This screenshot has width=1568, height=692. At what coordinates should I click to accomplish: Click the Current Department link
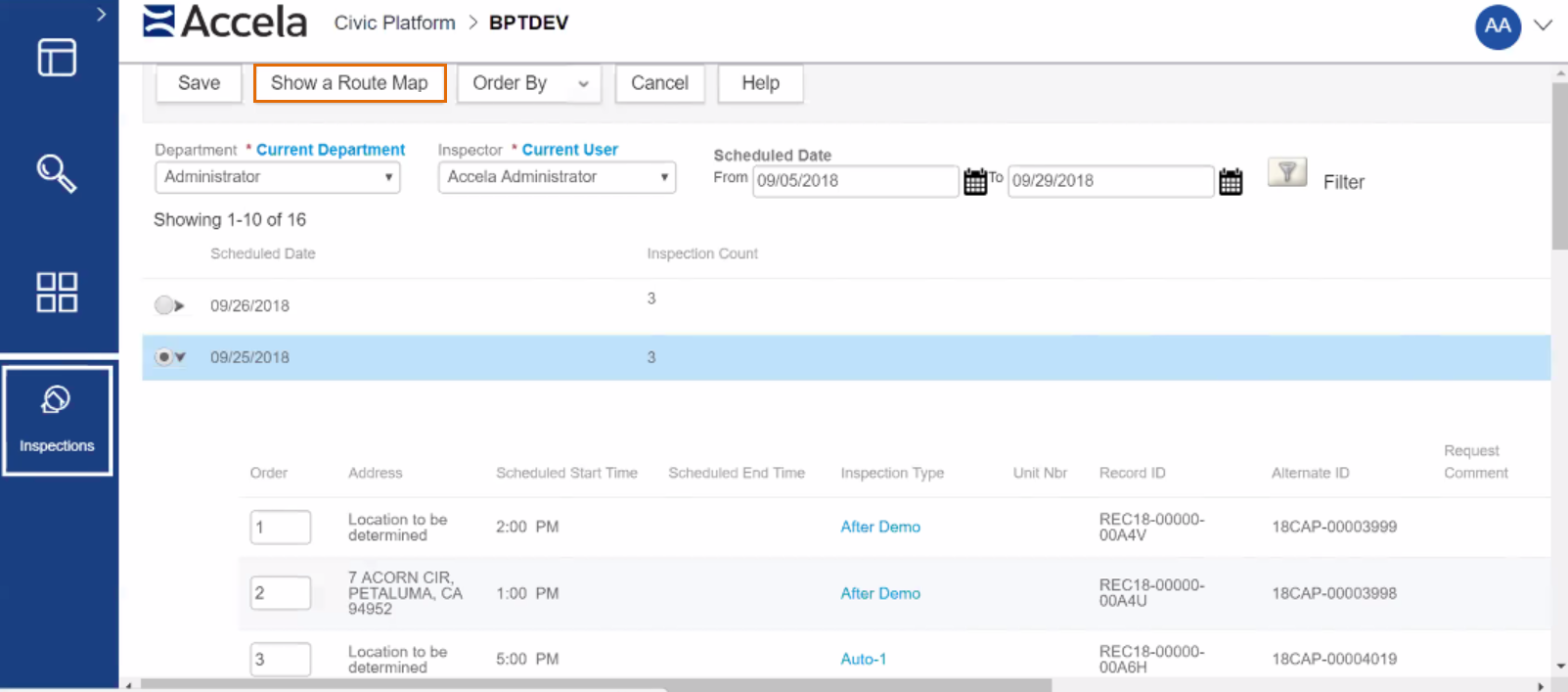point(331,150)
